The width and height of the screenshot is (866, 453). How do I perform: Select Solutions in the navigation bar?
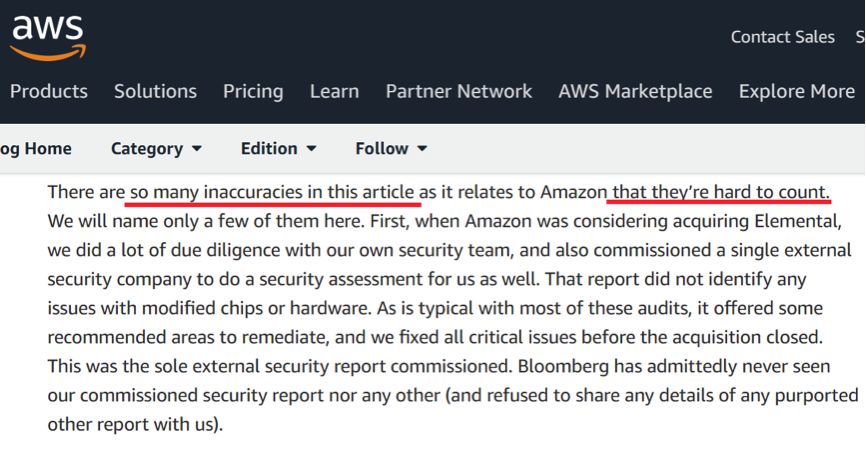(x=155, y=91)
